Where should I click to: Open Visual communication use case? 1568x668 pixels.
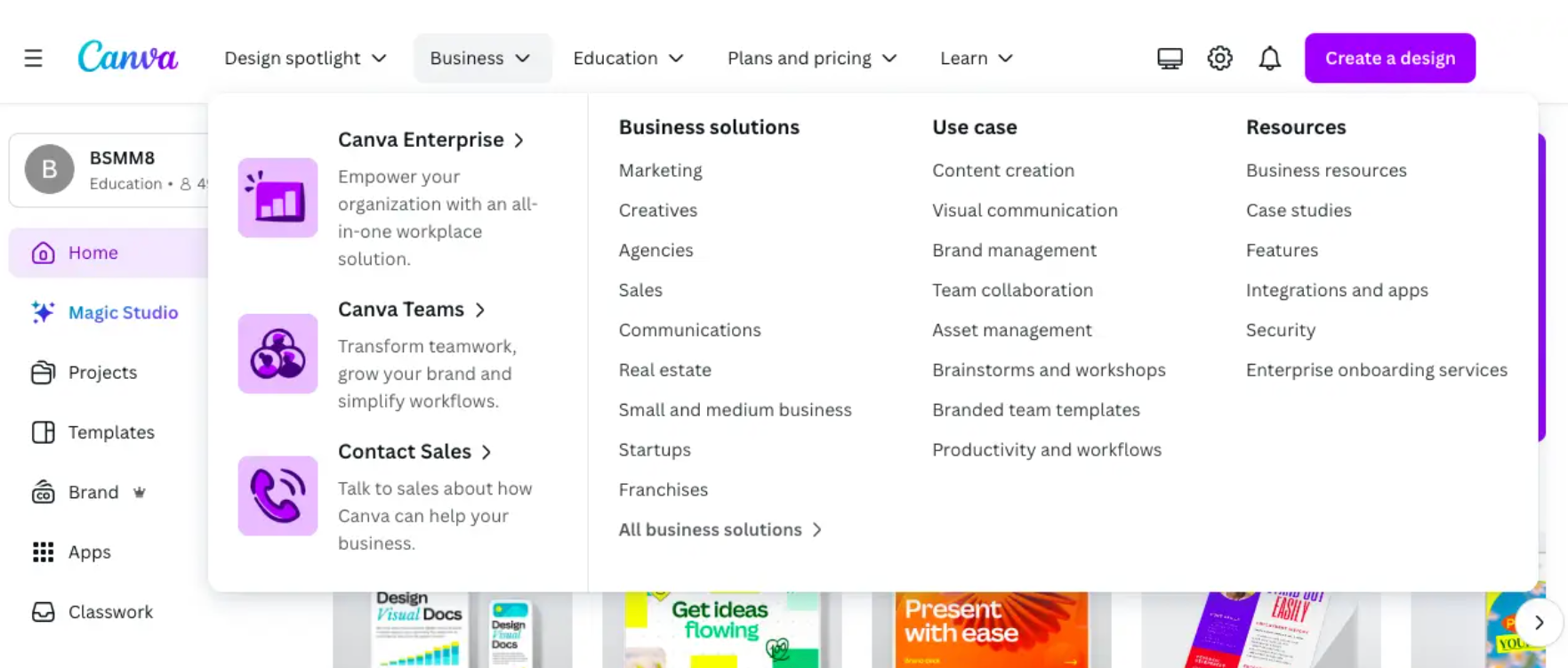(x=1025, y=211)
